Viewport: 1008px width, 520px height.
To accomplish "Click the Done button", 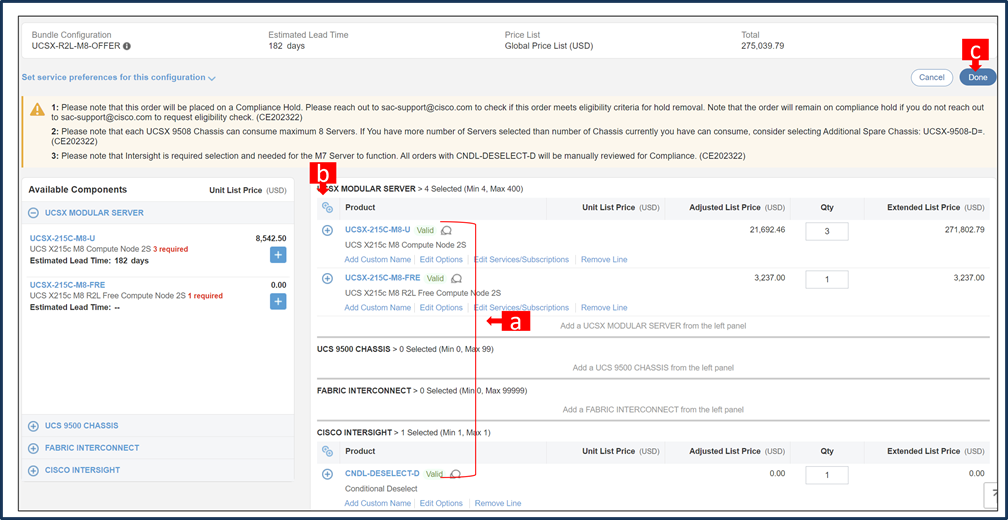I will [978, 77].
